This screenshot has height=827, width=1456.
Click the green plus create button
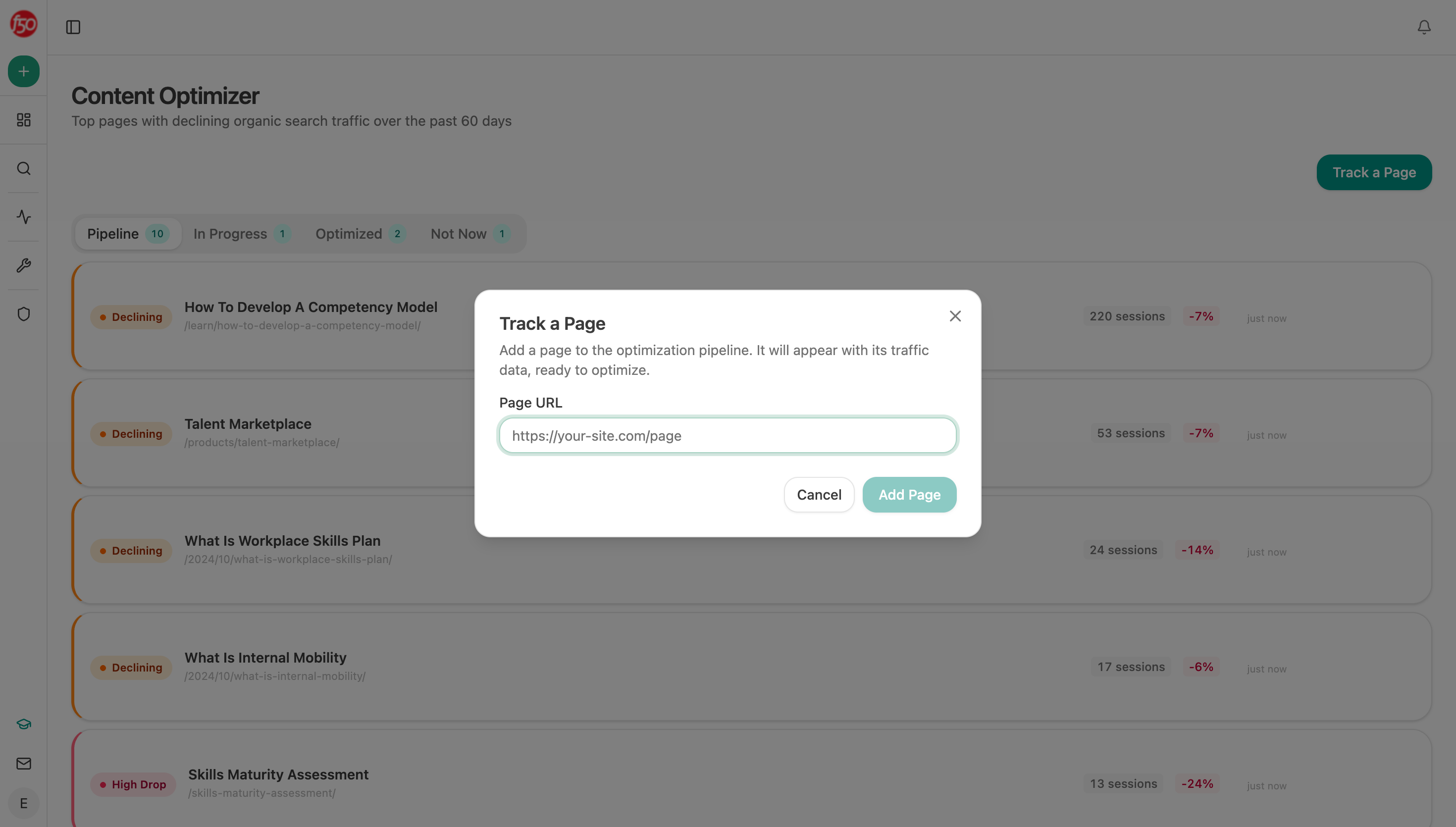point(23,72)
